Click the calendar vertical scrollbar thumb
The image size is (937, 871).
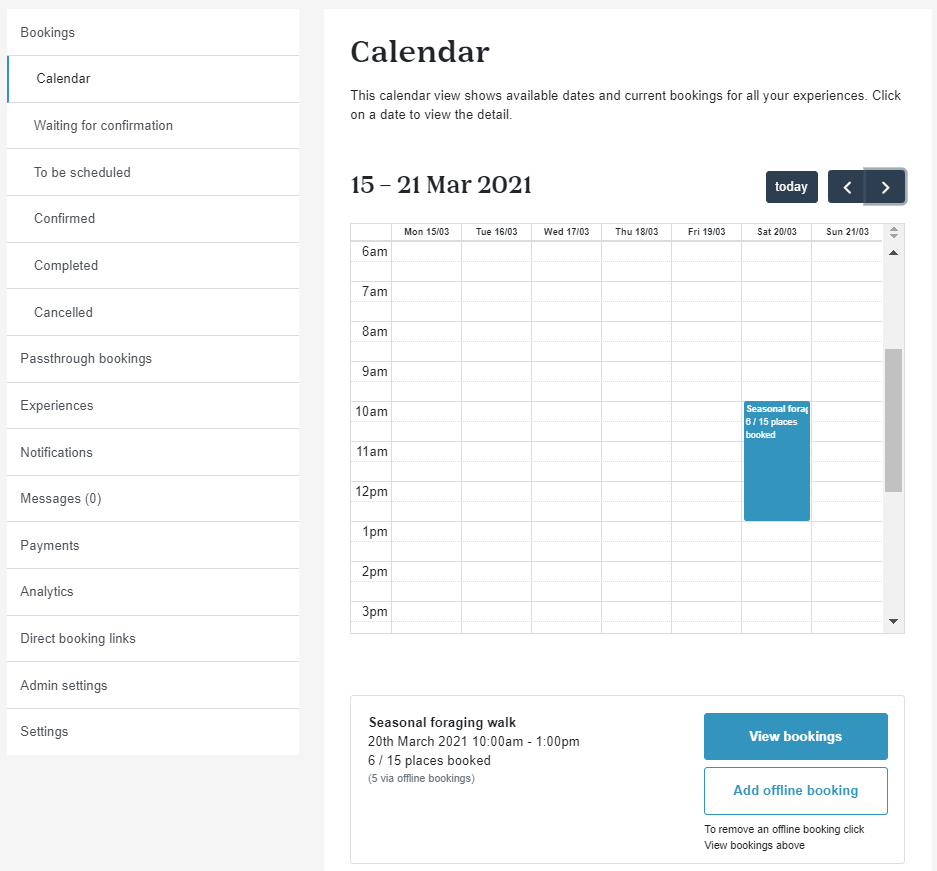click(x=893, y=420)
